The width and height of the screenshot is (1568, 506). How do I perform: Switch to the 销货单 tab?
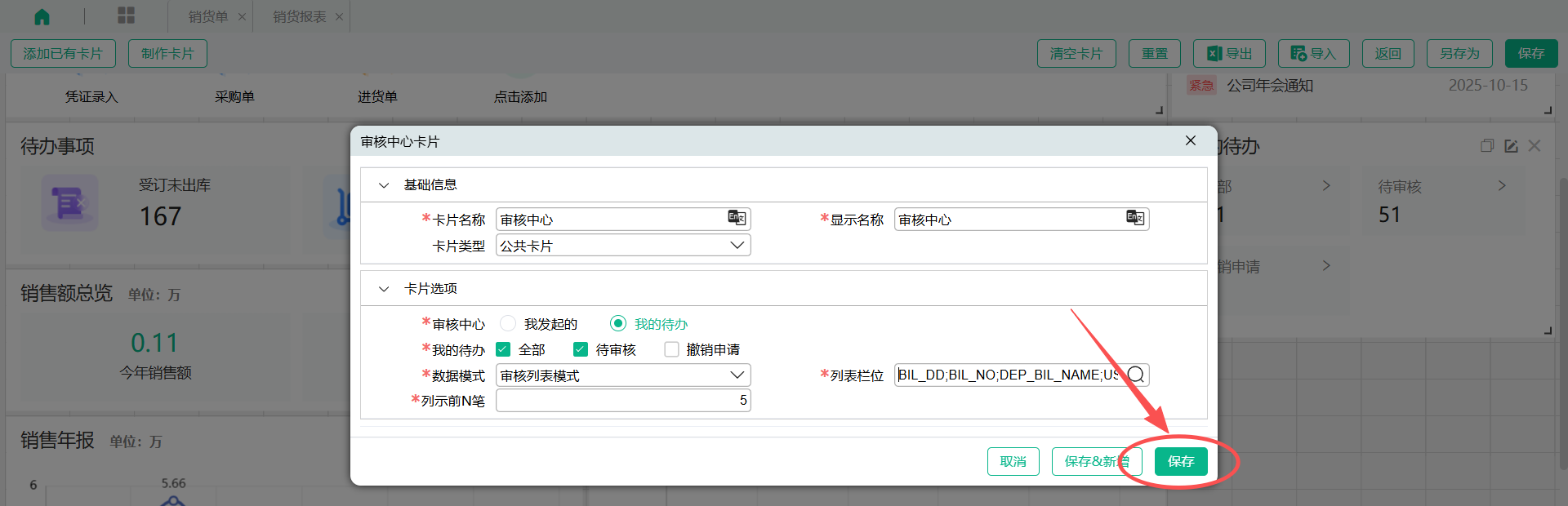[207, 17]
